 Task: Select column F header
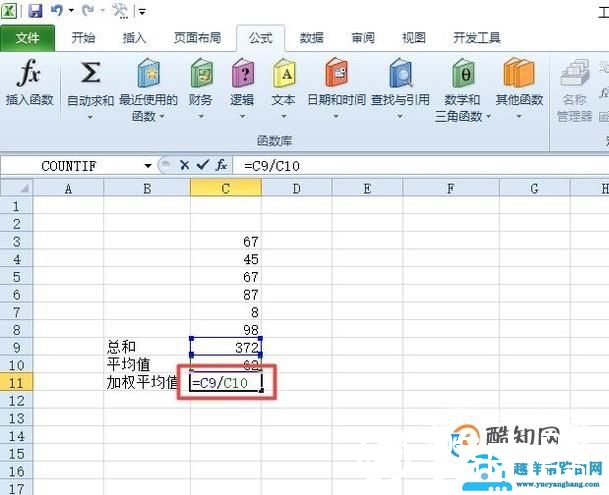[x=451, y=188]
